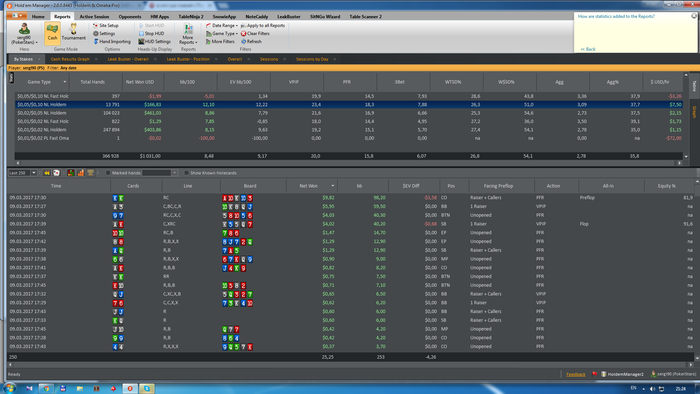Image resolution: width=700 pixels, height=394 pixels.
Task: Open the Marked hands combo box
Action: tap(159, 173)
